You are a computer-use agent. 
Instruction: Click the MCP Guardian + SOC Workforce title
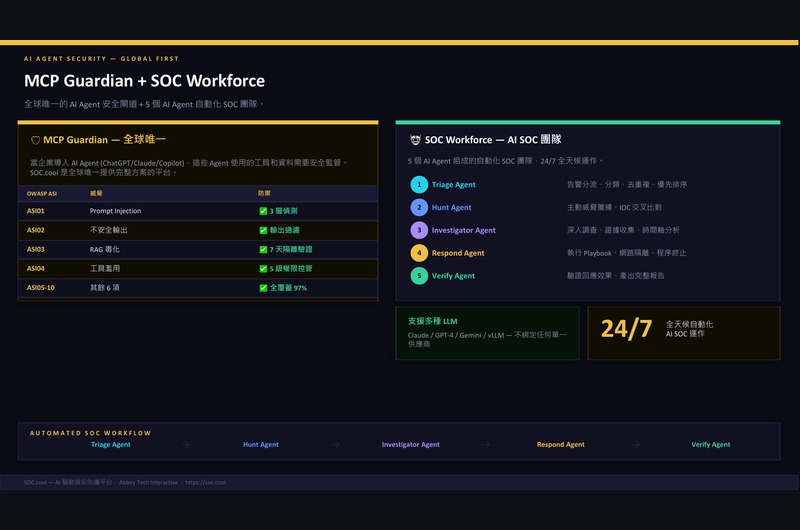pos(144,81)
